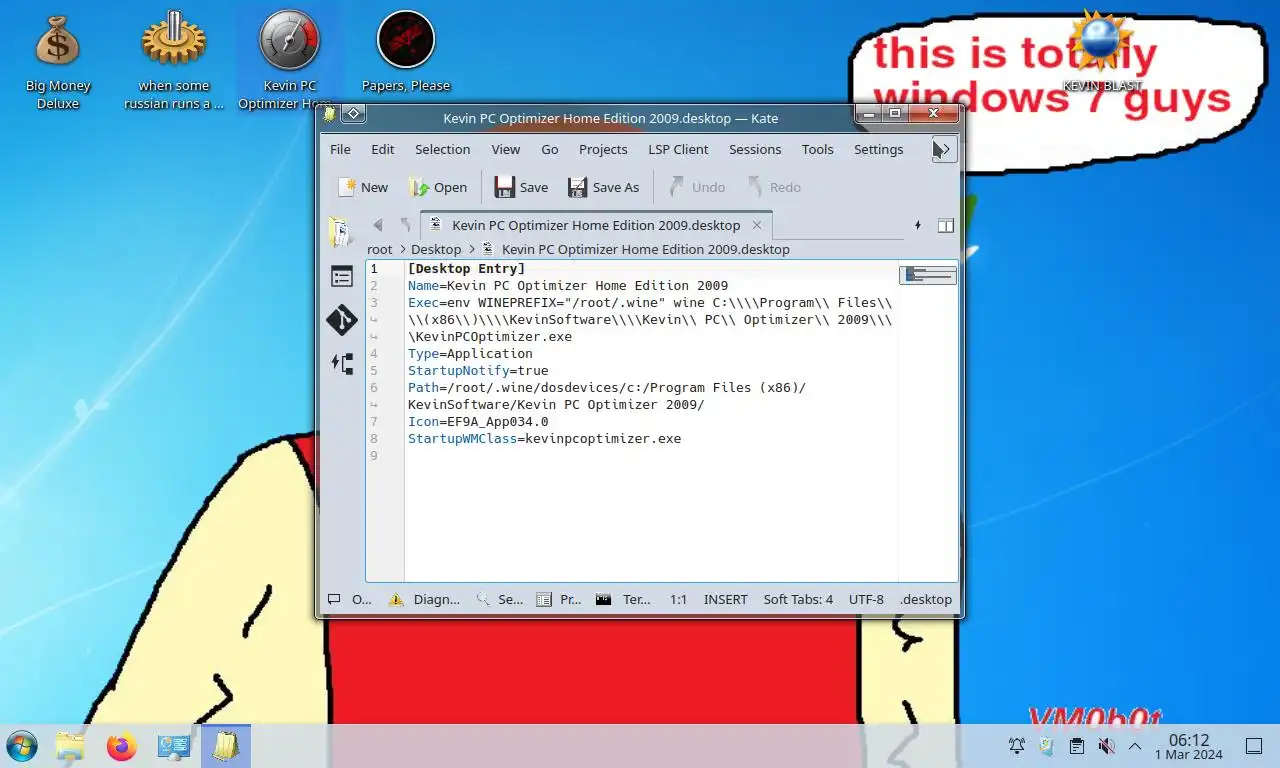Click the '[Desktop Entry]' line in the editor
Image resolution: width=1280 pixels, height=768 pixels.
click(x=466, y=269)
